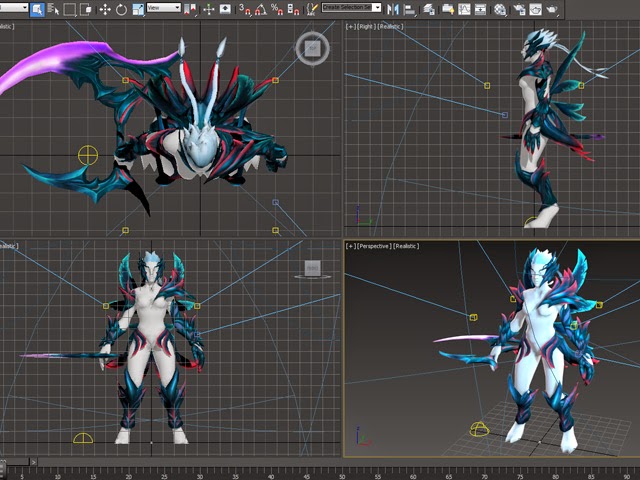Click the time slider next-frame arrow

[x=34, y=462]
